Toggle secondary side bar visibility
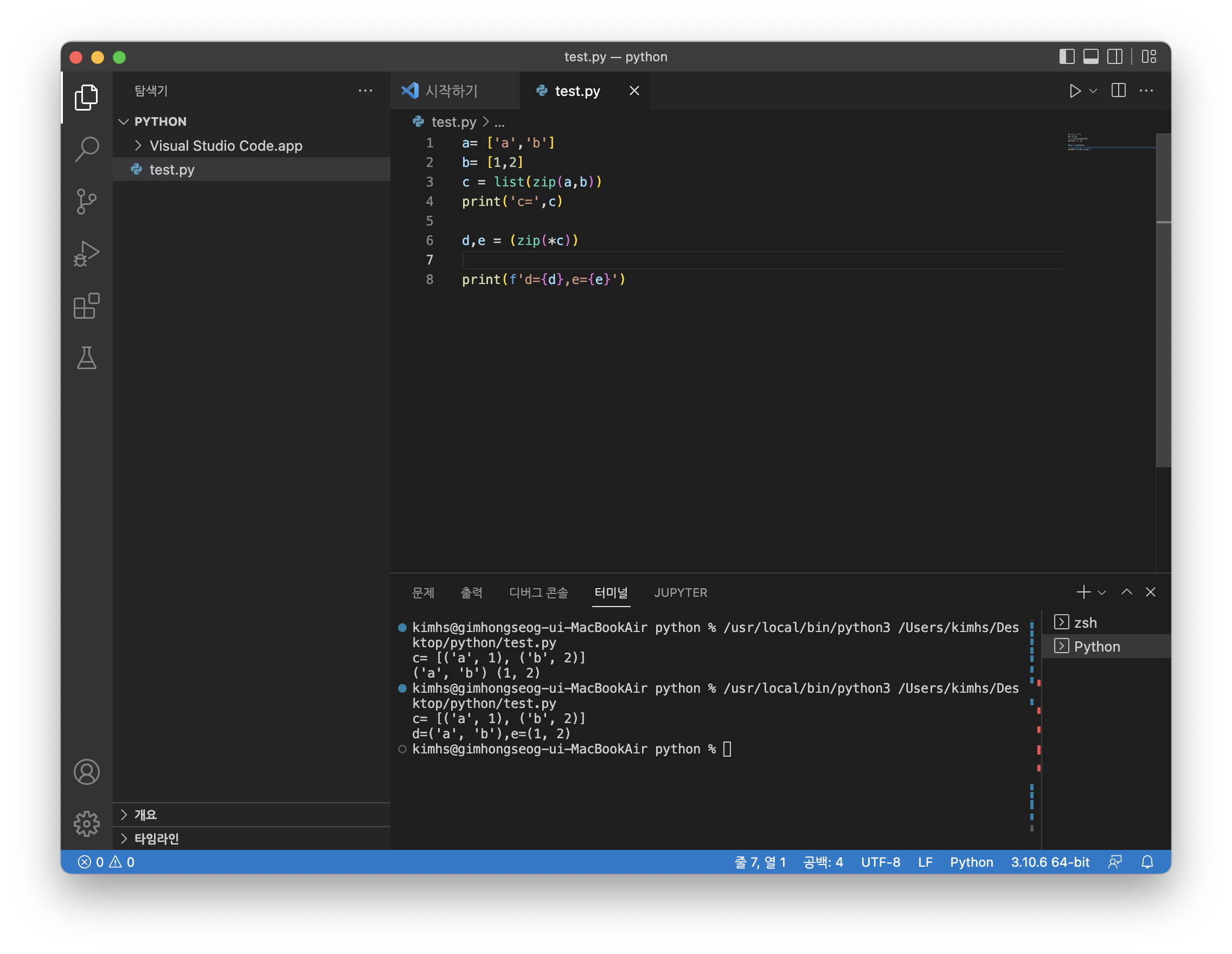The height and width of the screenshot is (954, 1232). pyautogui.click(x=1115, y=57)
